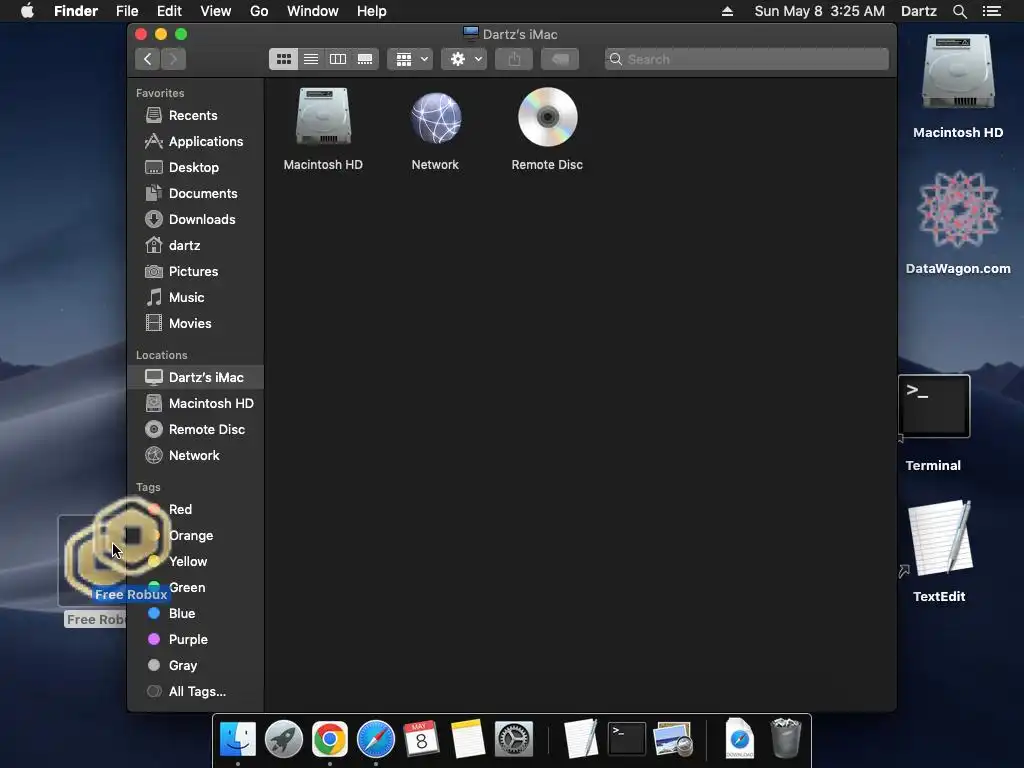
Task: Open the View menu
Action: click(216, 11)
